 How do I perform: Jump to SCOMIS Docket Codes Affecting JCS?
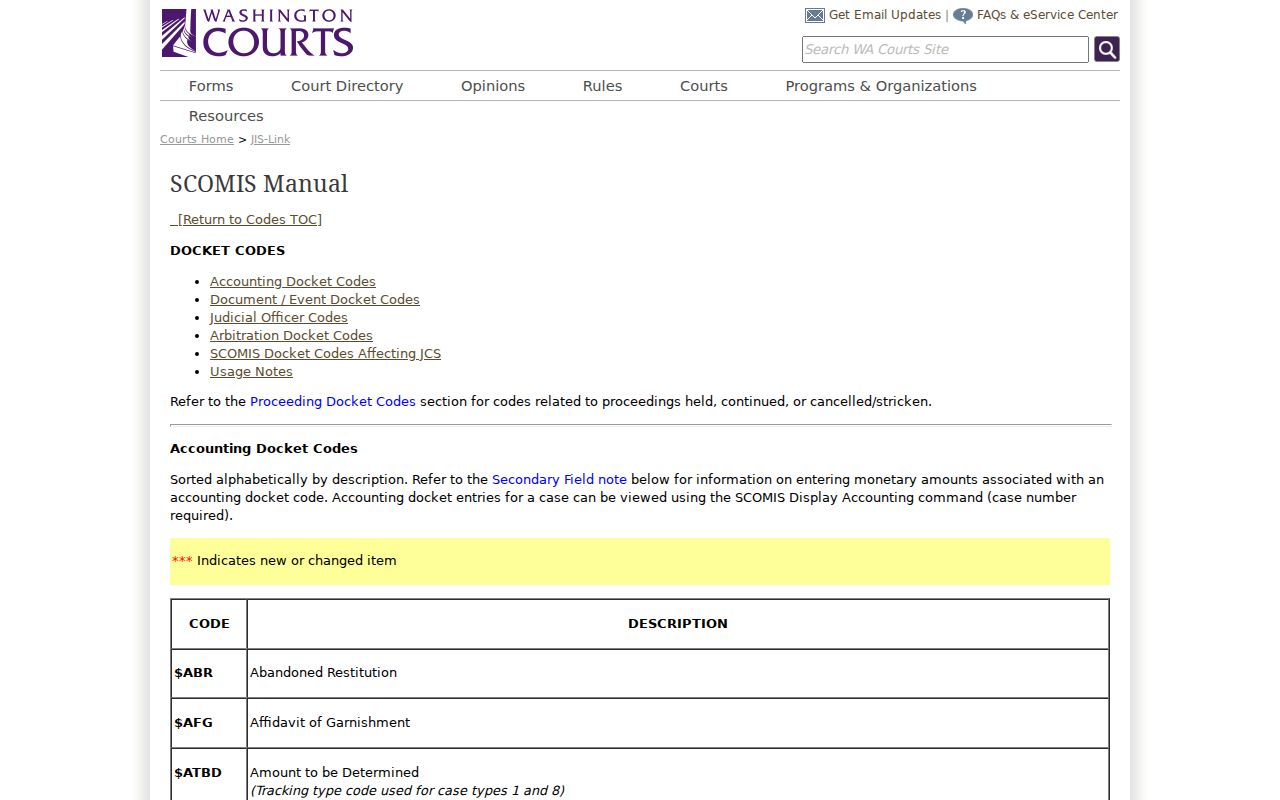[325, 354]
